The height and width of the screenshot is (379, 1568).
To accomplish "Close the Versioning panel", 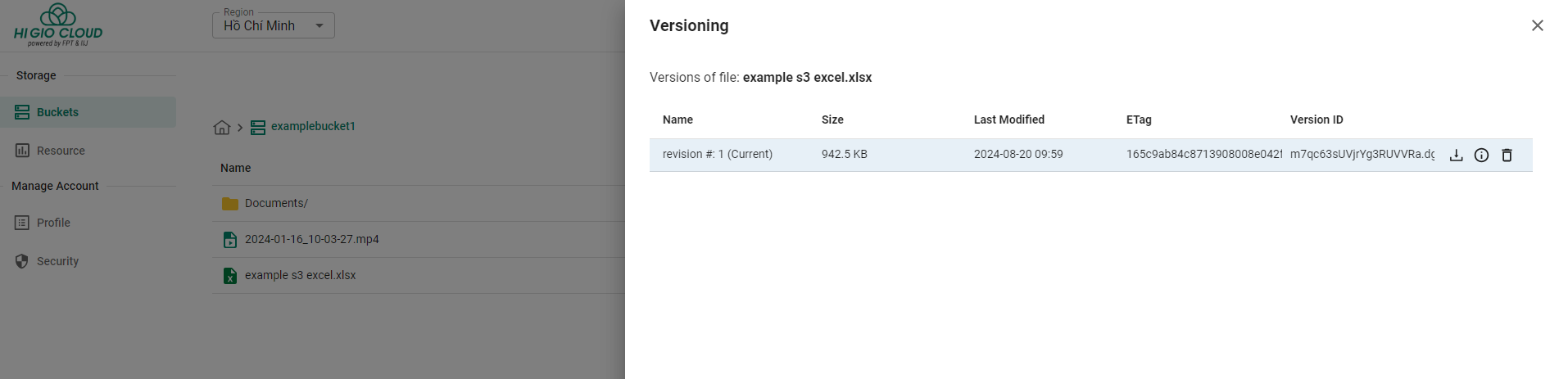I will tap(1538, 25).
